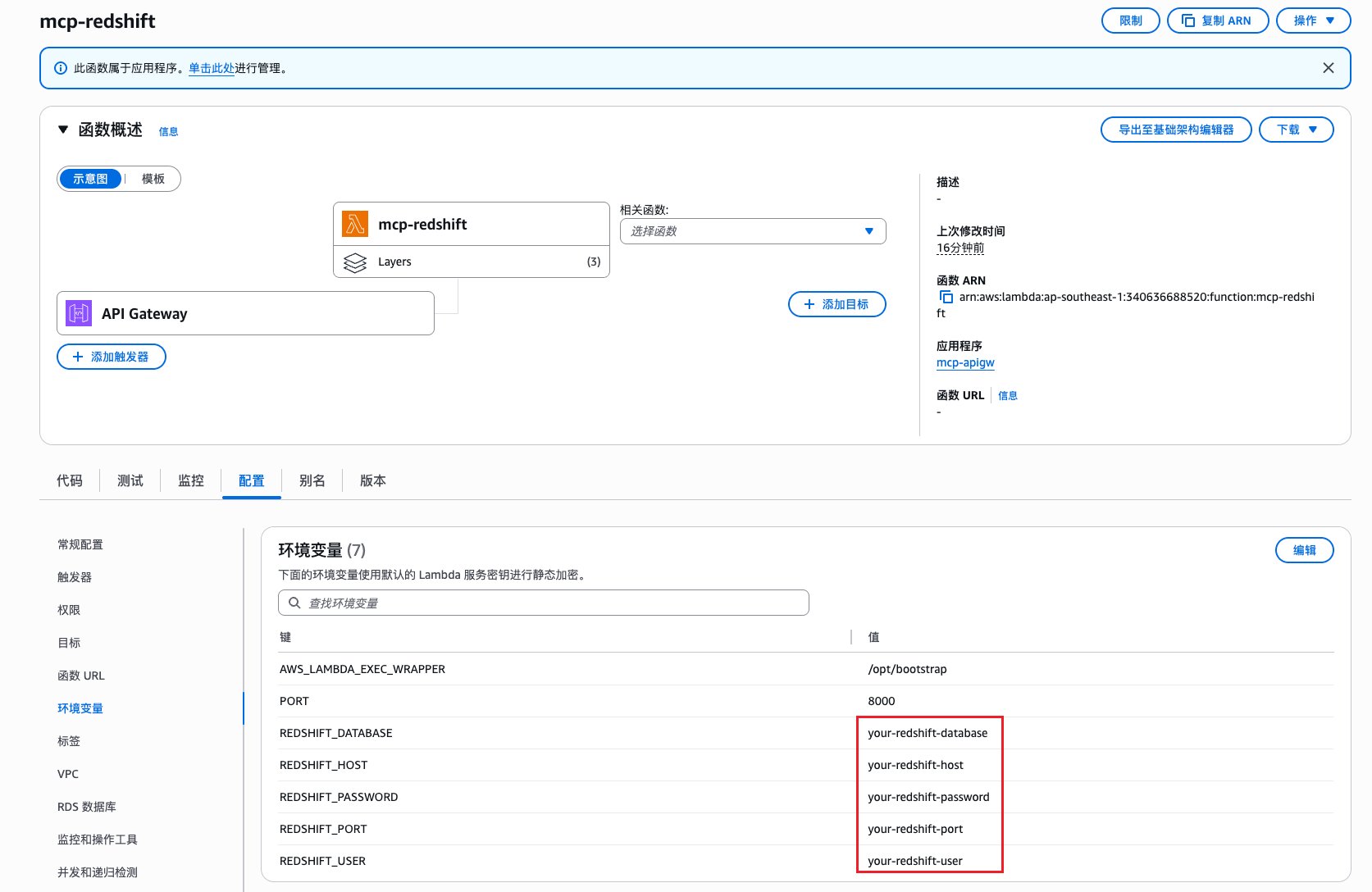Select 常规配置 in the side menu

(80, 544)
